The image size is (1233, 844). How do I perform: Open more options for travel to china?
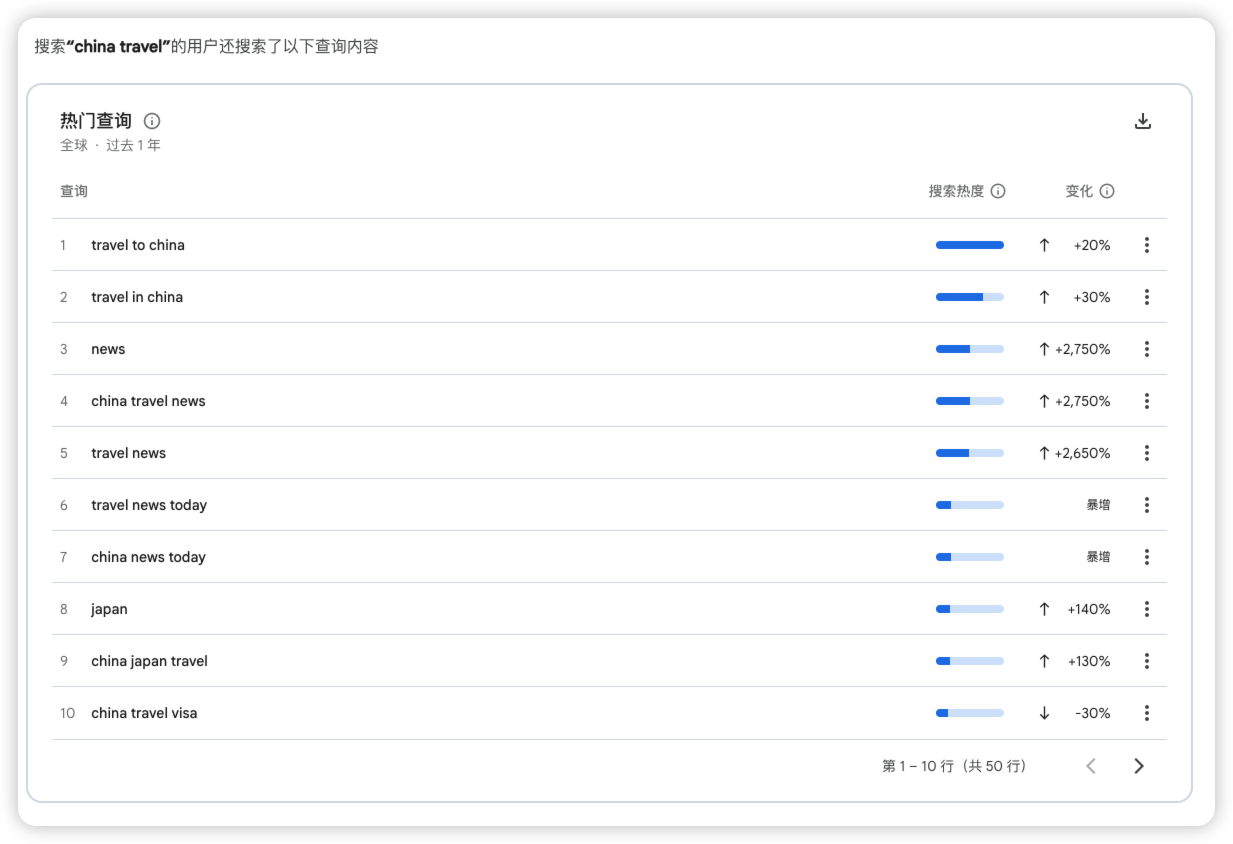(1147, 245)
